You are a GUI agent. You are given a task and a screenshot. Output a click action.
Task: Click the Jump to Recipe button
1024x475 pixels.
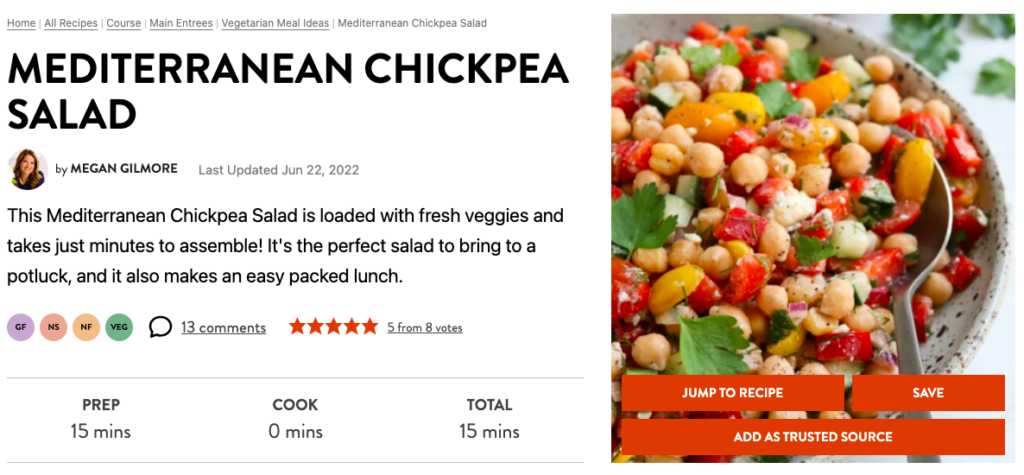pos(733,393)
